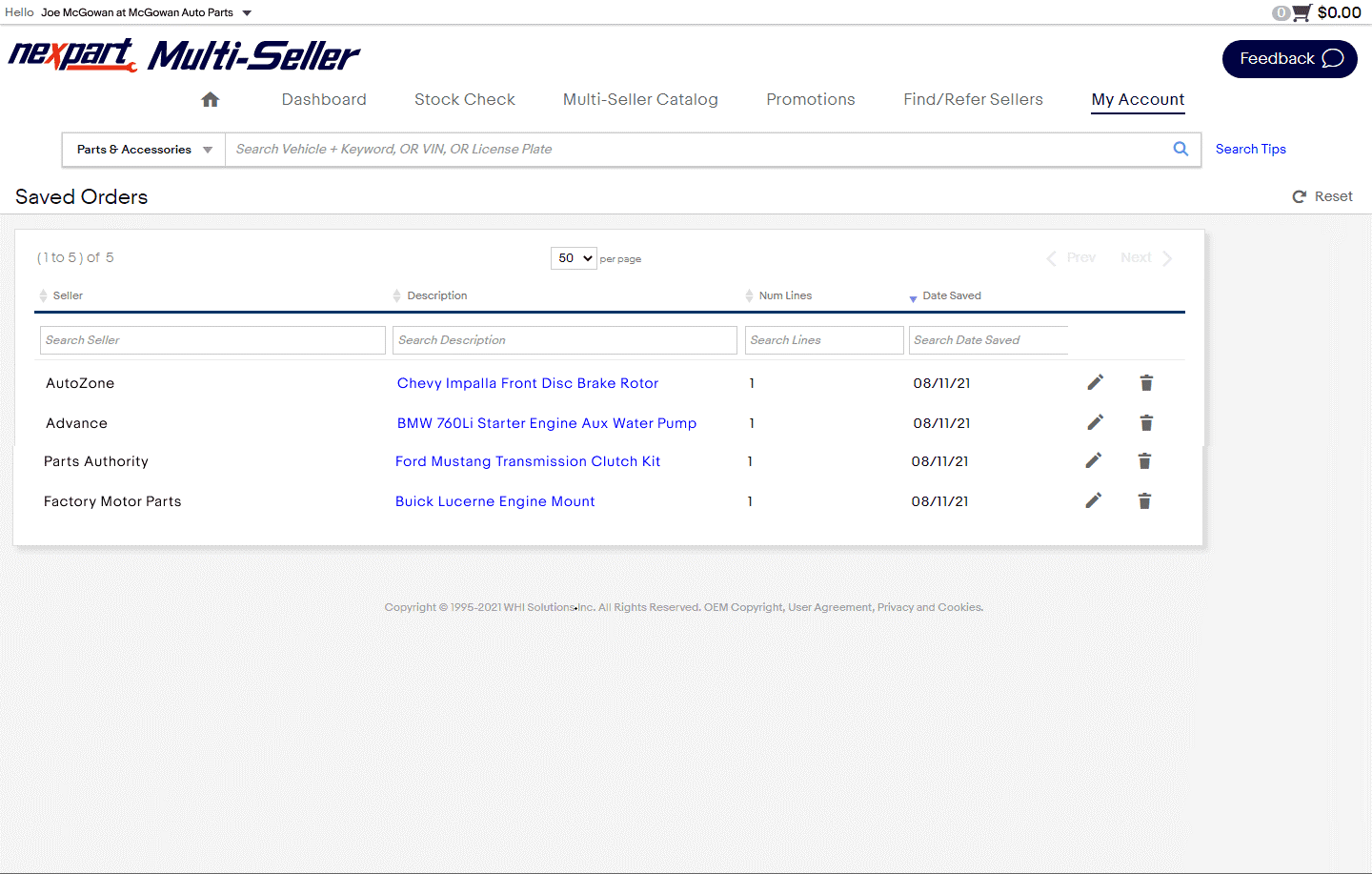Click the magnifying glass search icon
Image resolution: width=1372 pixels, height=874 pixels.
1180,150
